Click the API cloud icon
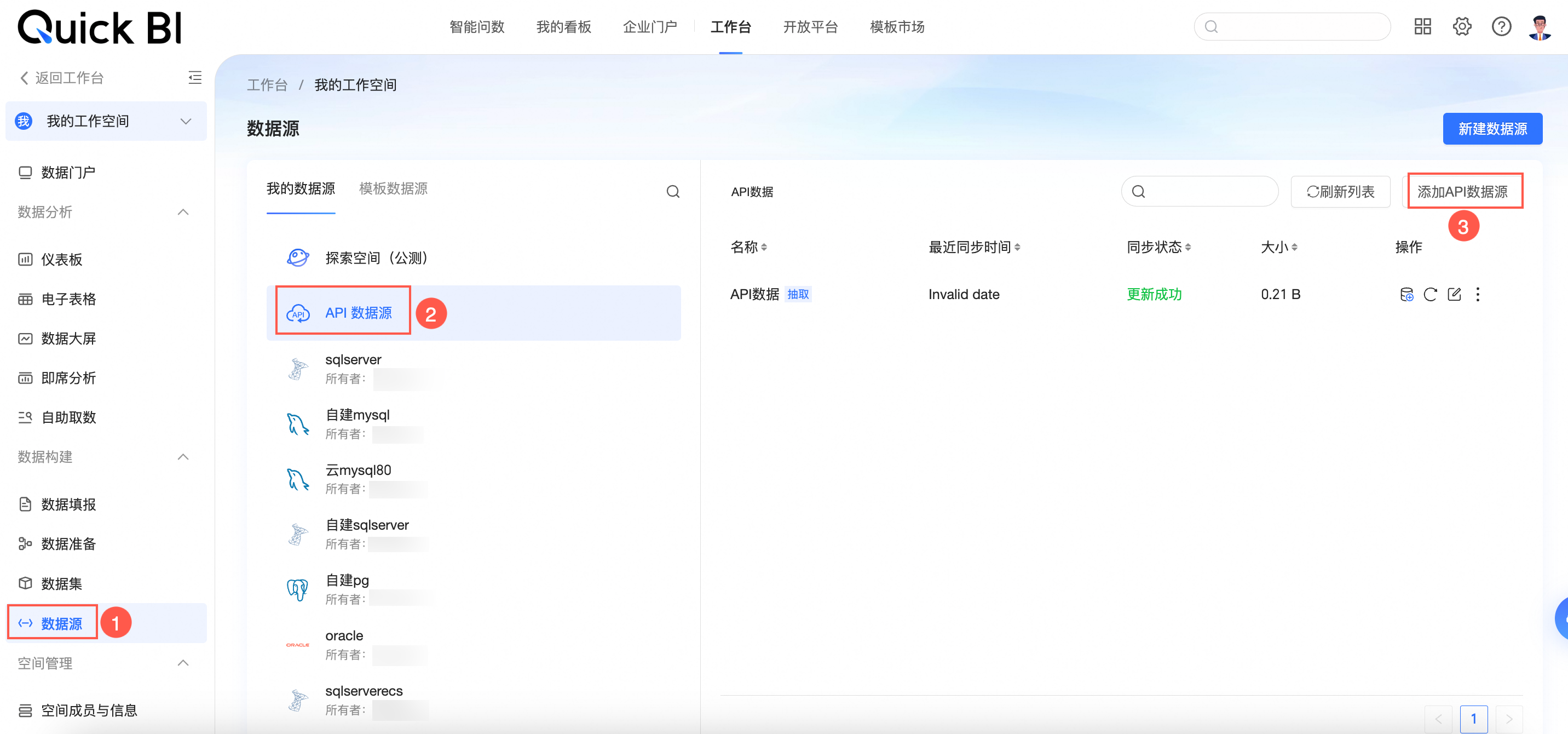The image size is (1568, 734). click(298, 313)
